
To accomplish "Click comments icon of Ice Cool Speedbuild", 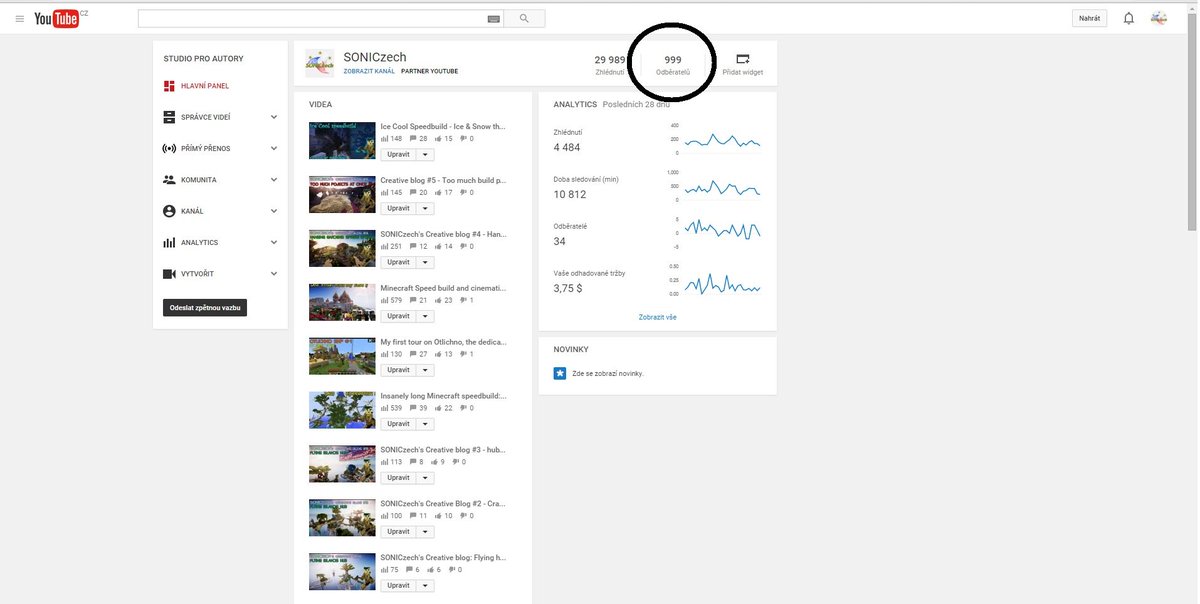I will [412, 139].
